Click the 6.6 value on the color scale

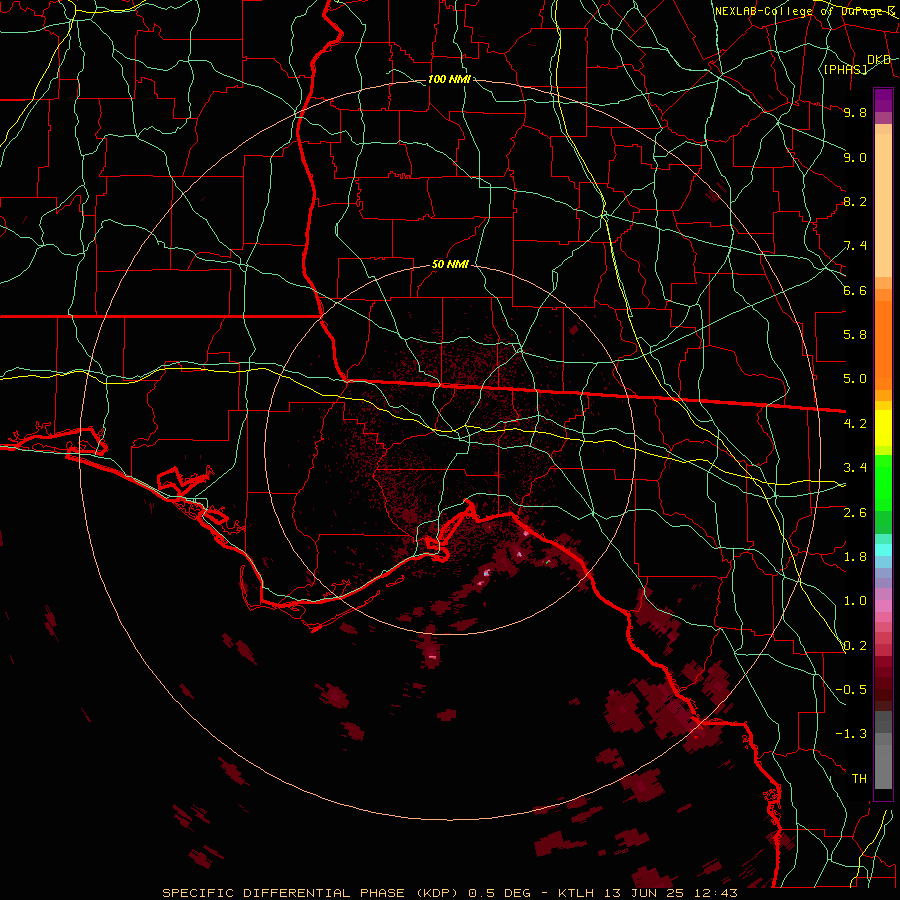855,290
